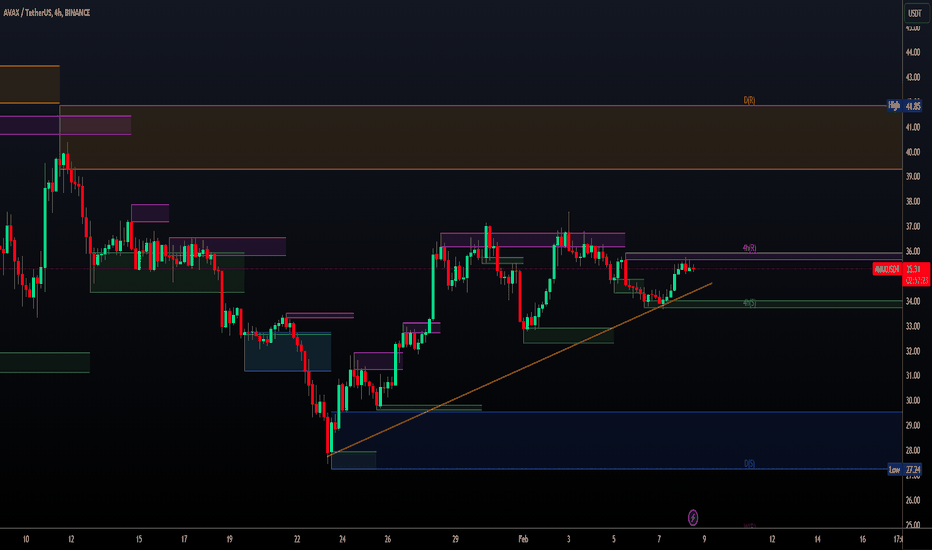Click the large blue daily support zone
This screenshot has height=550, width=932.
(x=616, y=441)
